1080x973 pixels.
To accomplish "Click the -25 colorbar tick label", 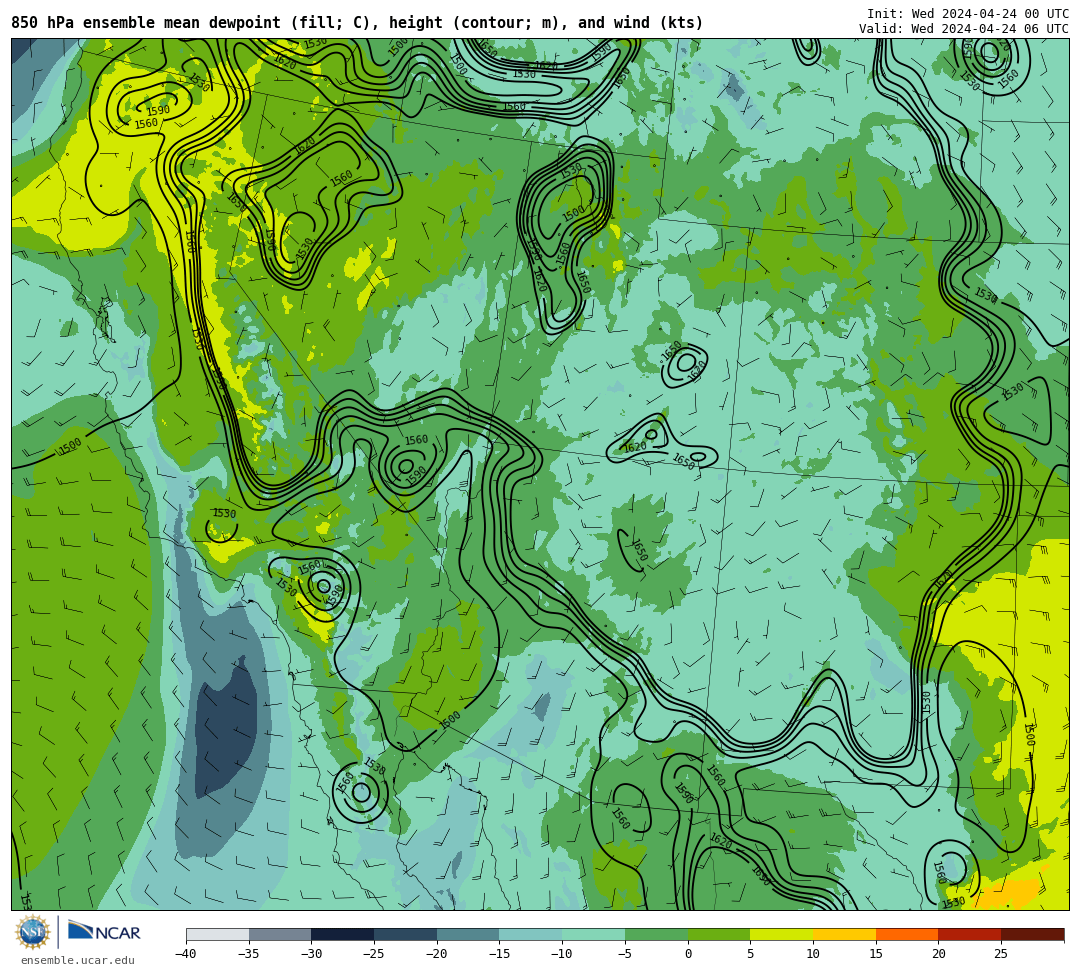I will pos(373,954).
